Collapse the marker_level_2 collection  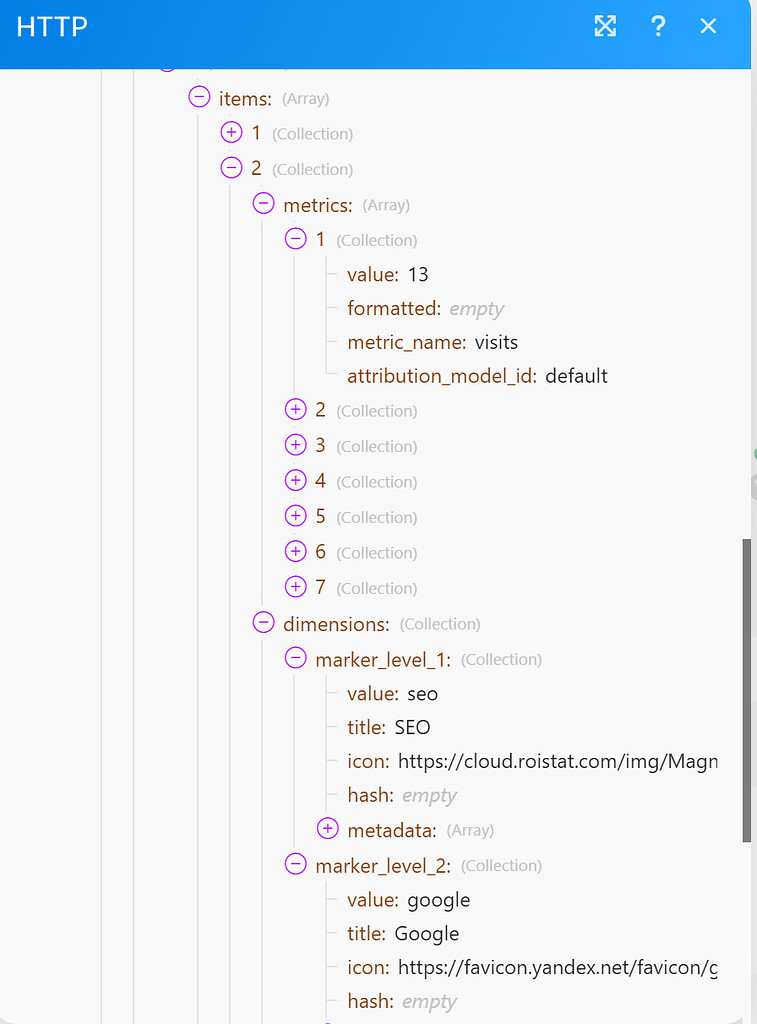click(x=295, y=865)
